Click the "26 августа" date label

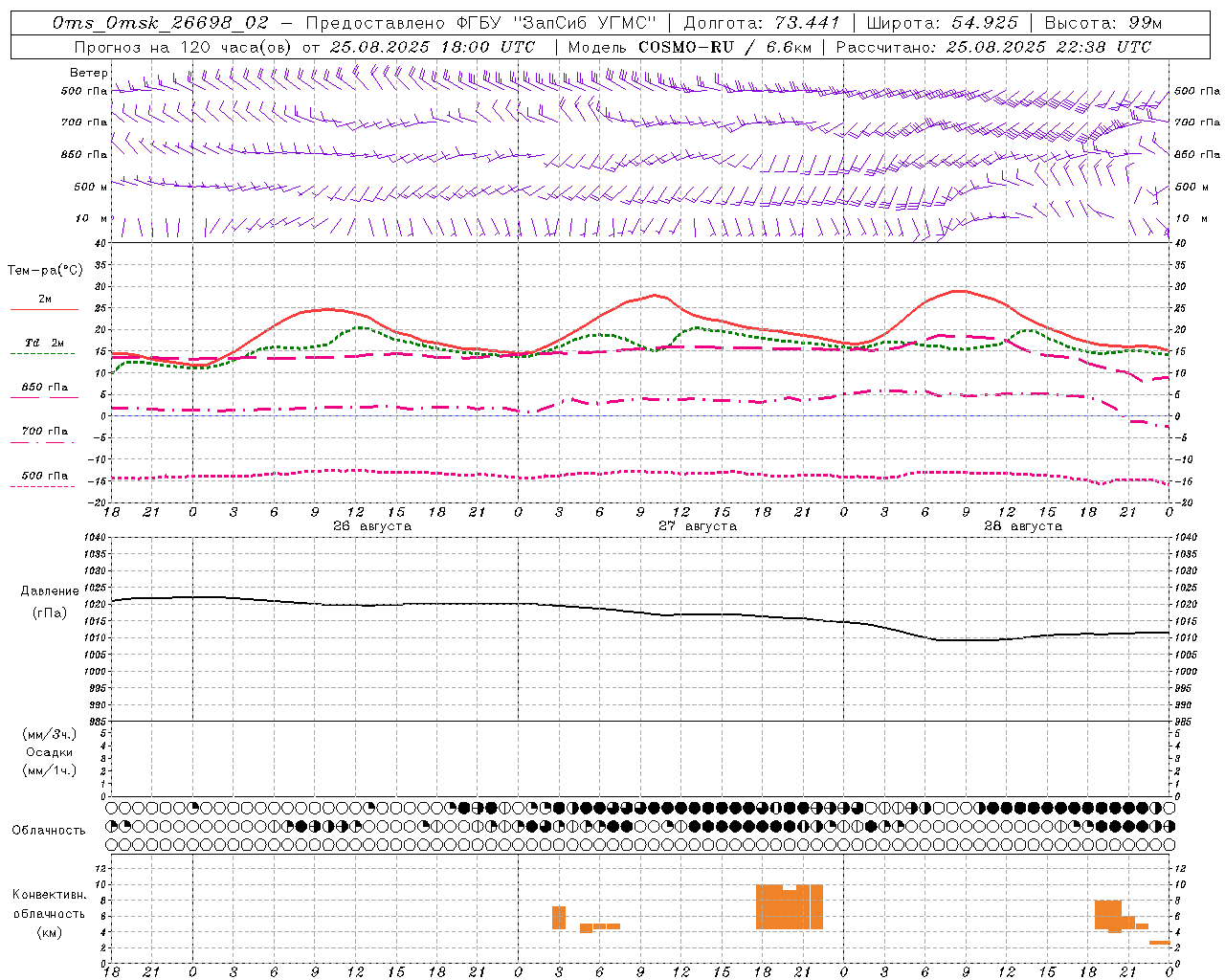point(372,526)
